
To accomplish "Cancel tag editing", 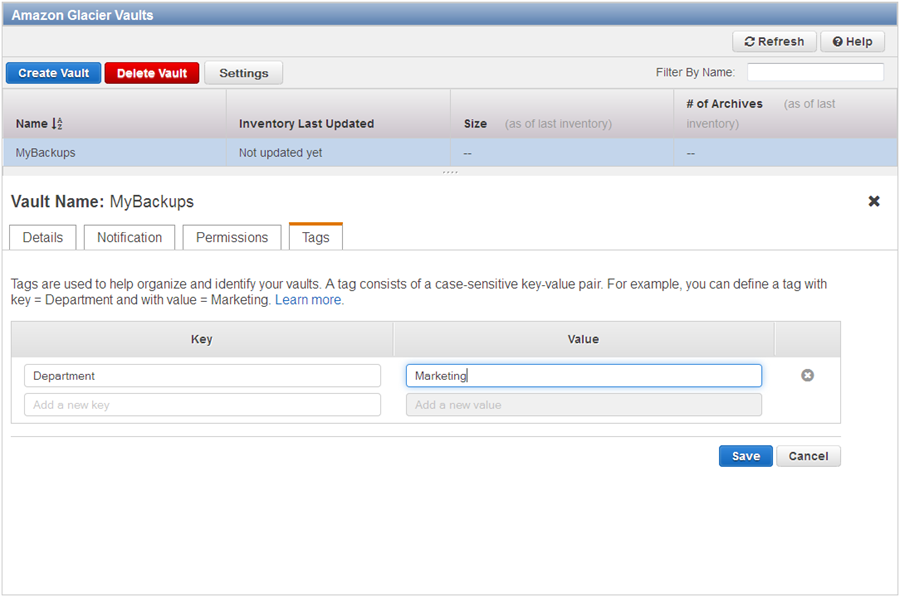I will 808,456.
